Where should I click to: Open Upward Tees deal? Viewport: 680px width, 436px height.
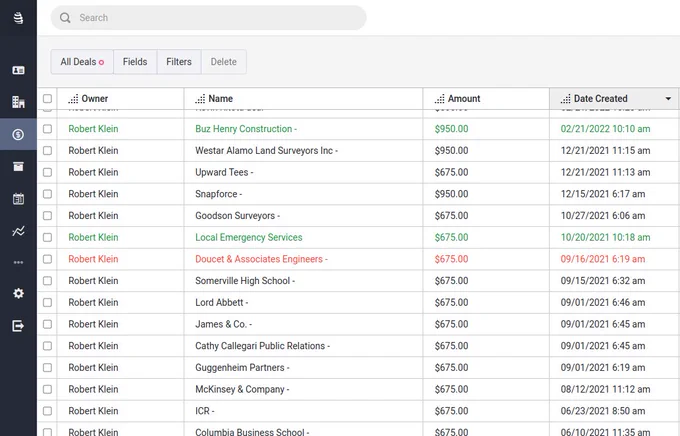(224, 172)
